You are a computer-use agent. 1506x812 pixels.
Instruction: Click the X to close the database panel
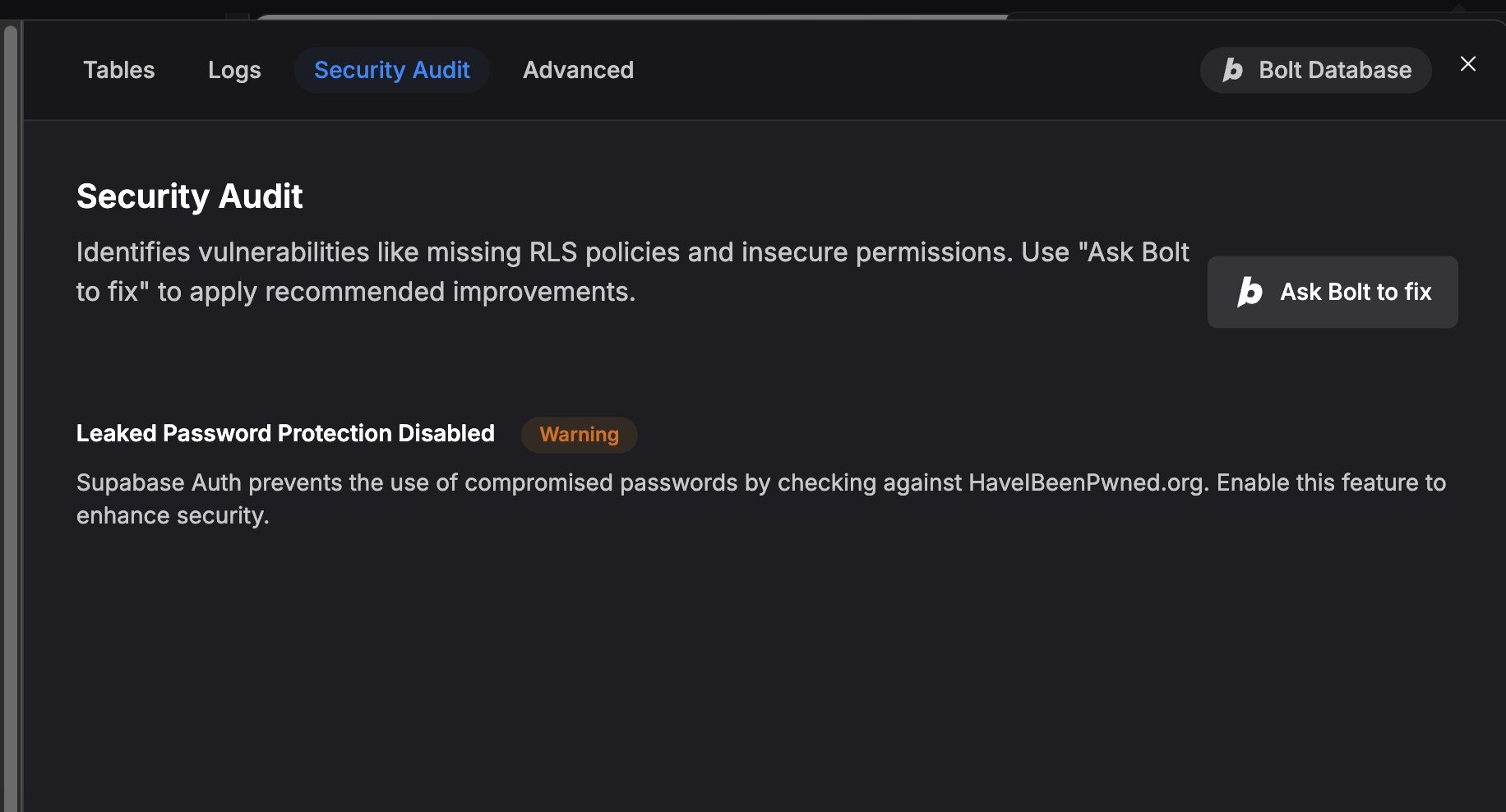1468,64
